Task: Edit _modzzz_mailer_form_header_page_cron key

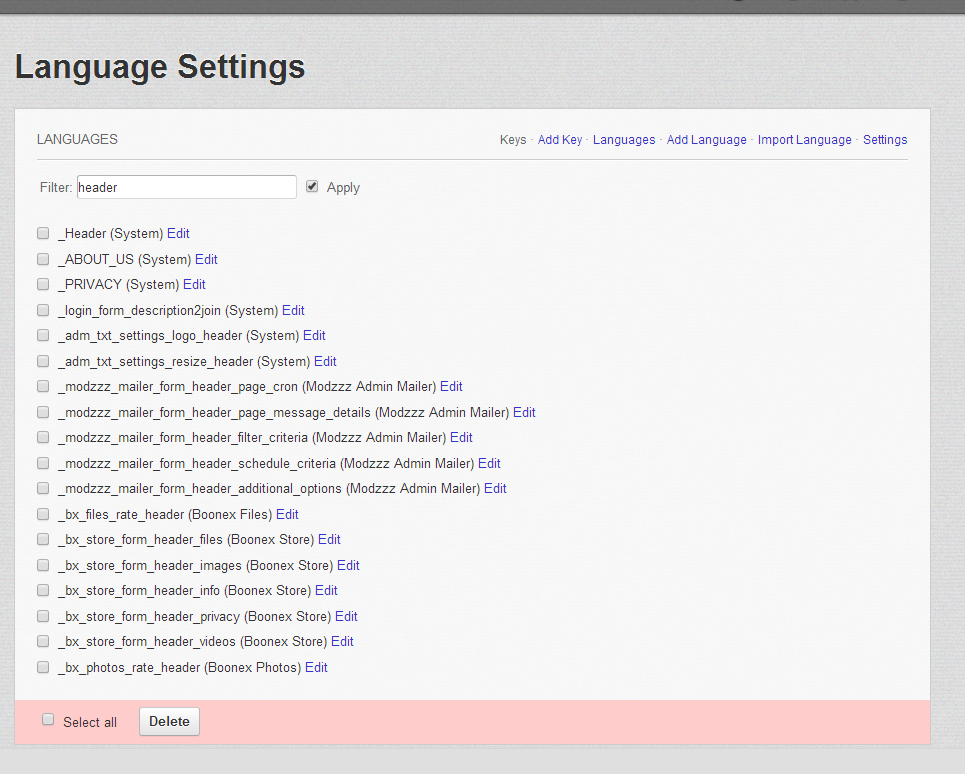Action: [451, 386]
